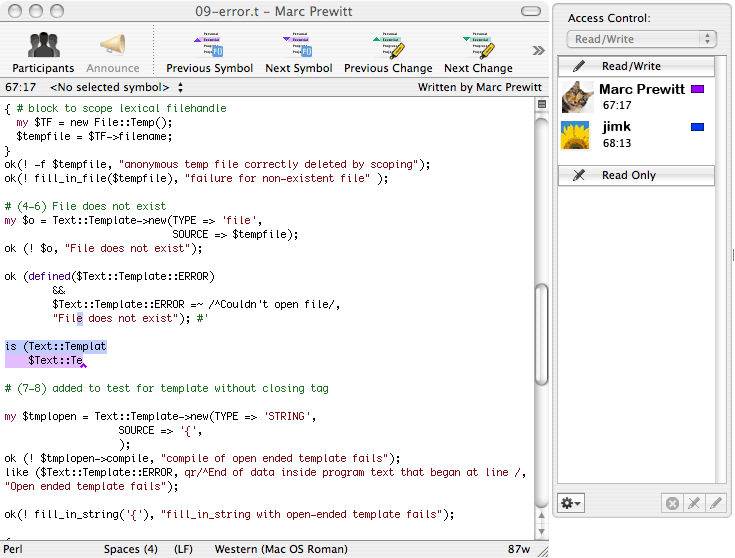Go to Next Symbol
Image resolution: width=735 pixels, height=558 pixels.
pyautogui.click(x=298, y=46)
